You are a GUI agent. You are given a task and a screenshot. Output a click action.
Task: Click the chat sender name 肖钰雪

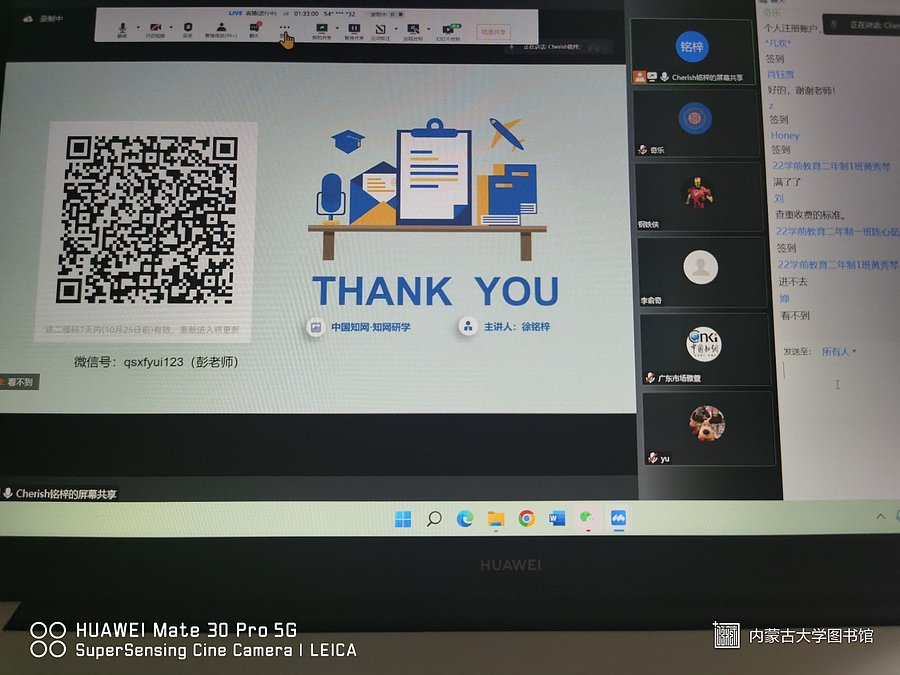(781, 75)
